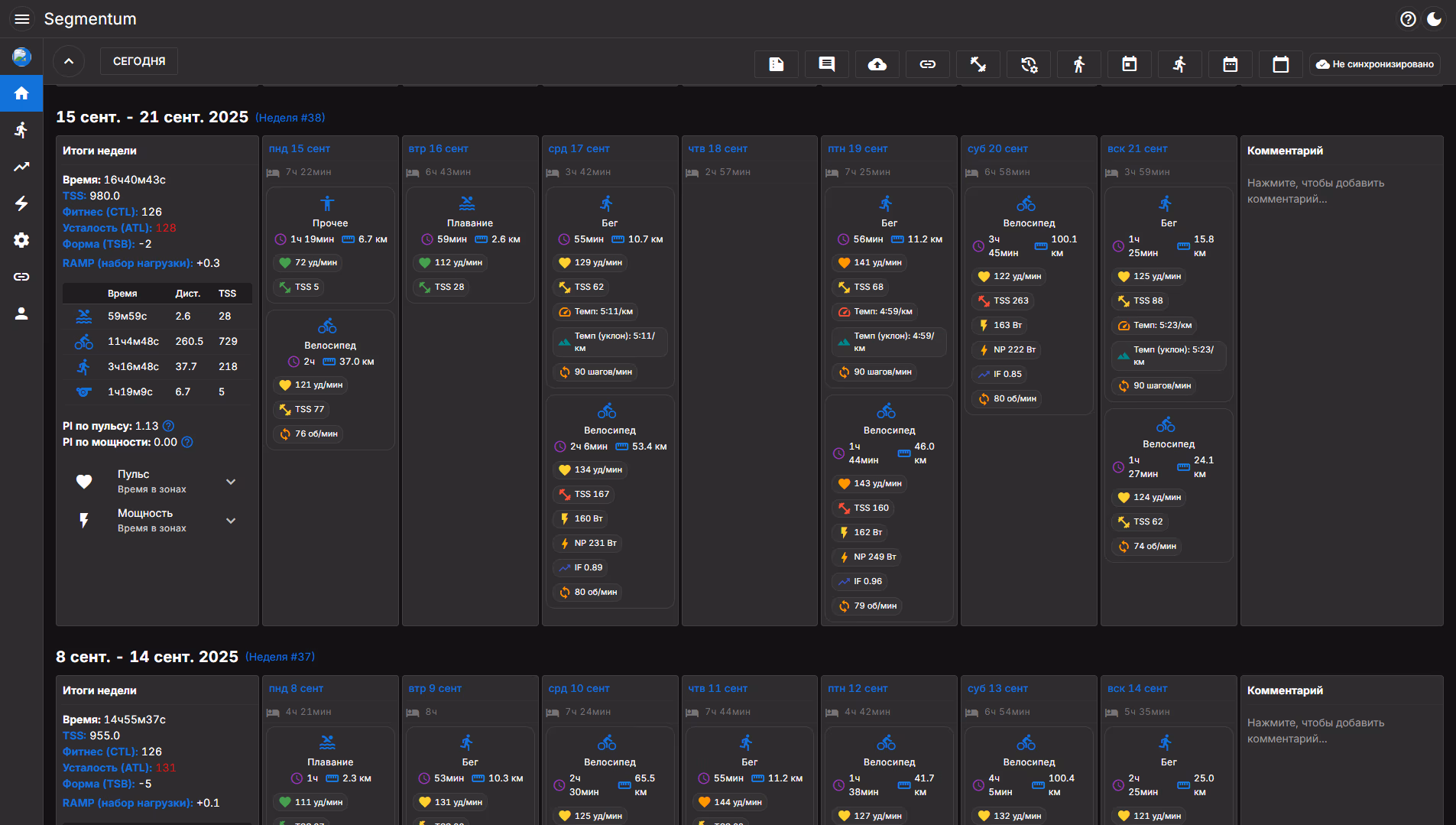
Task: Click the TSS link in week 38 summary
Action: pyautogui.click(x=73, y=196)
